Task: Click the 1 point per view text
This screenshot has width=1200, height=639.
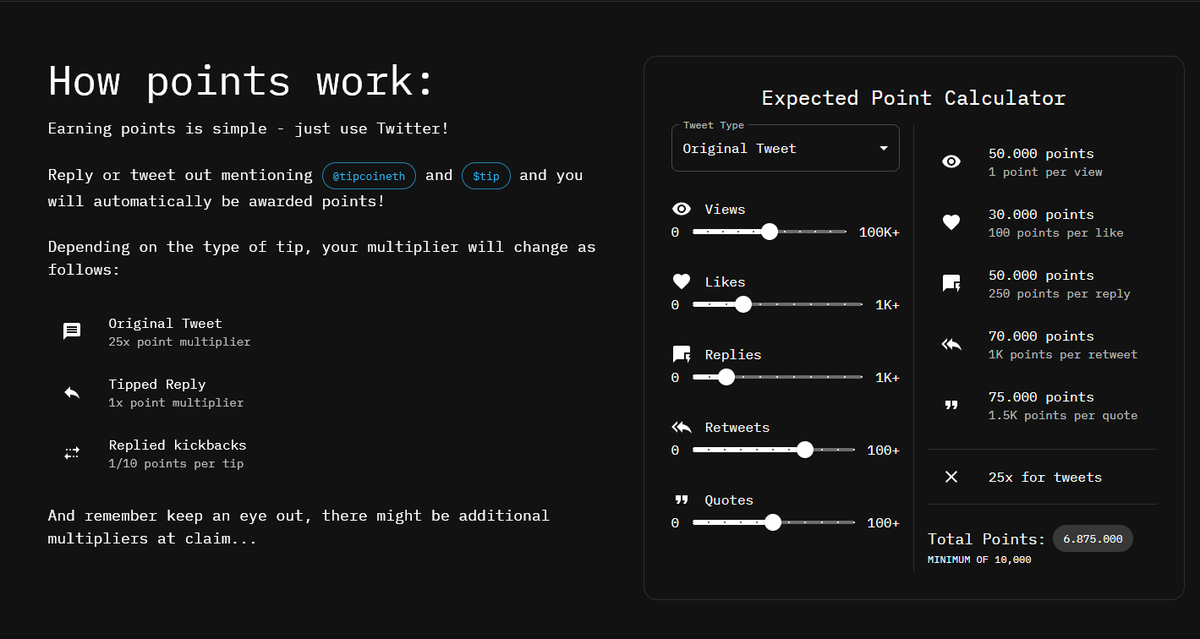Action: (1045, 172)
